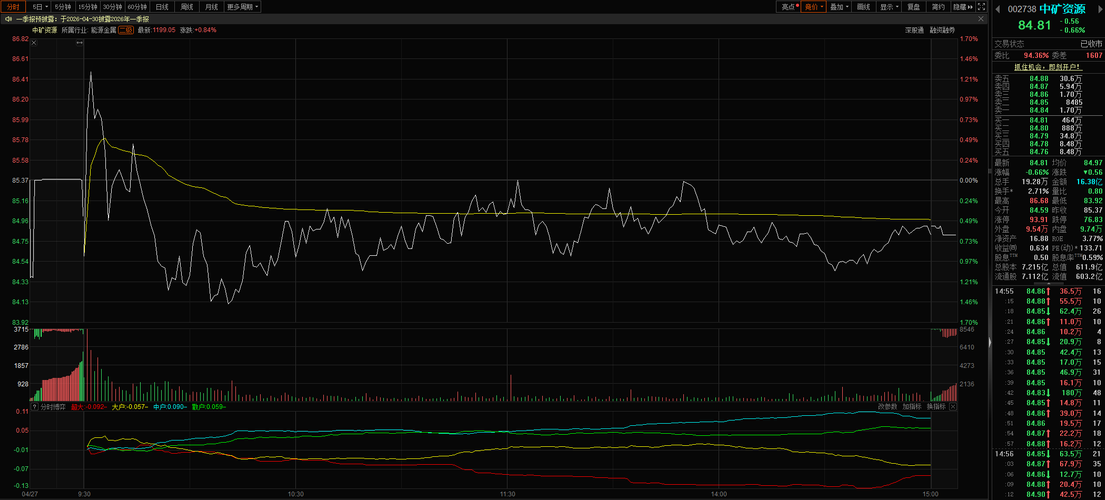
Task: Click 改参数 to modify indicator parameters
Action: coord(887,406)
